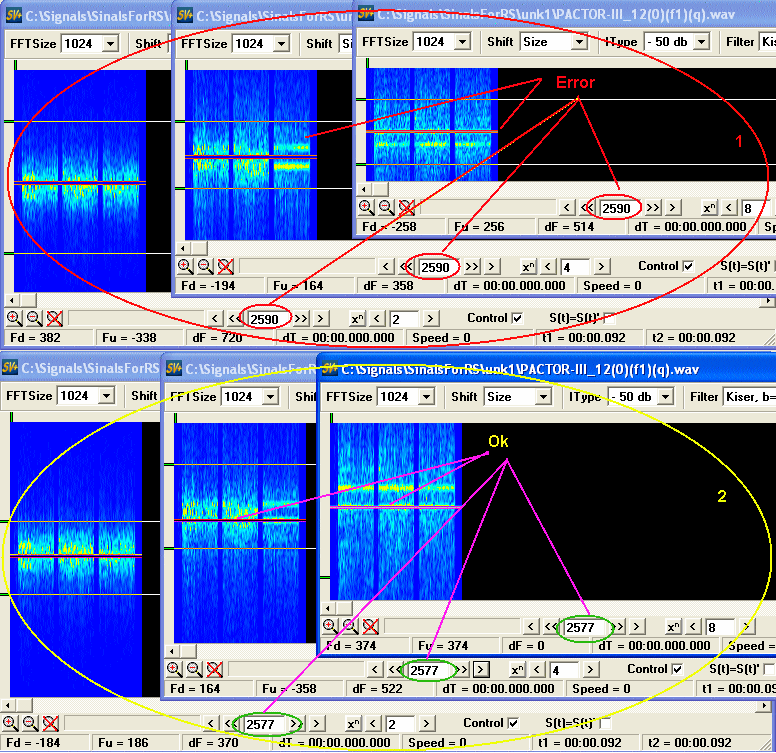
Task: Click the power field showing 2 beside 2590
Action: 402,318
